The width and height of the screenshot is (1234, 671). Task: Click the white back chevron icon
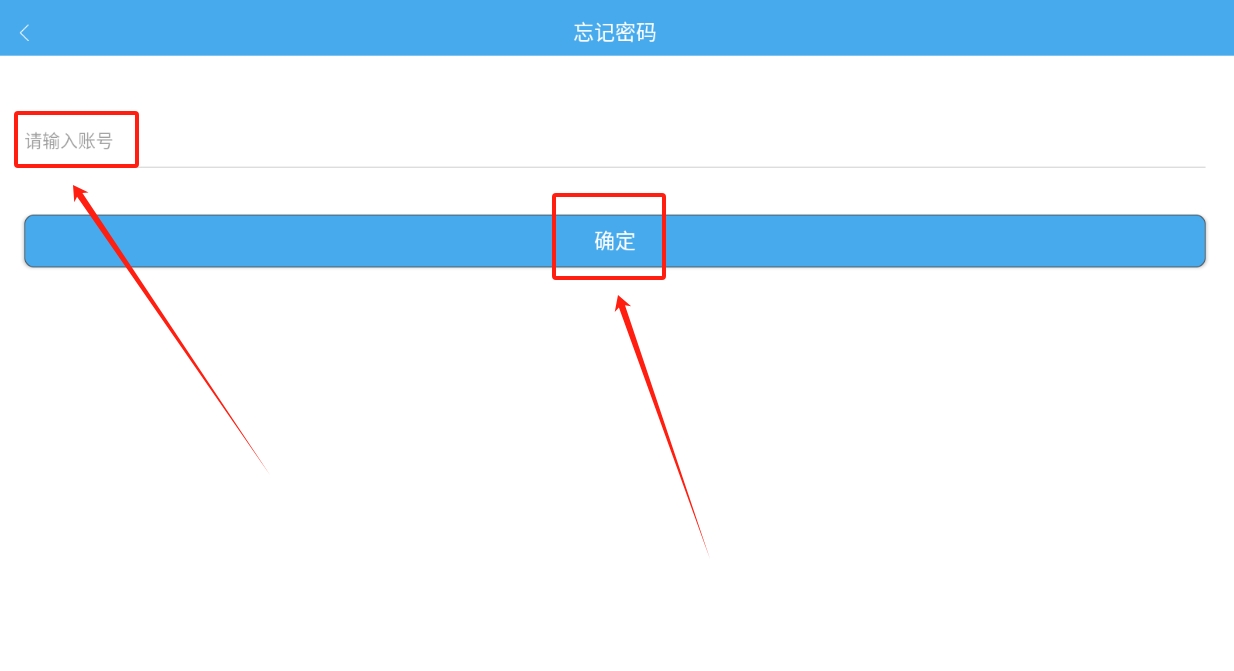(x=25, y=33)
